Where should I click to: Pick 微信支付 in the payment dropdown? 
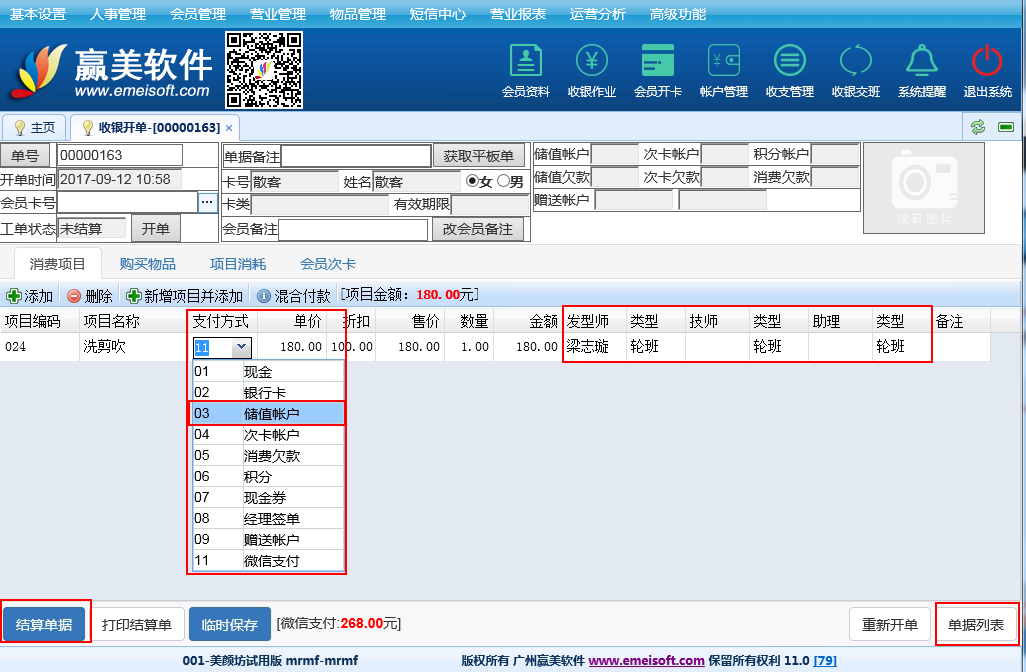[x=267, y=560]
